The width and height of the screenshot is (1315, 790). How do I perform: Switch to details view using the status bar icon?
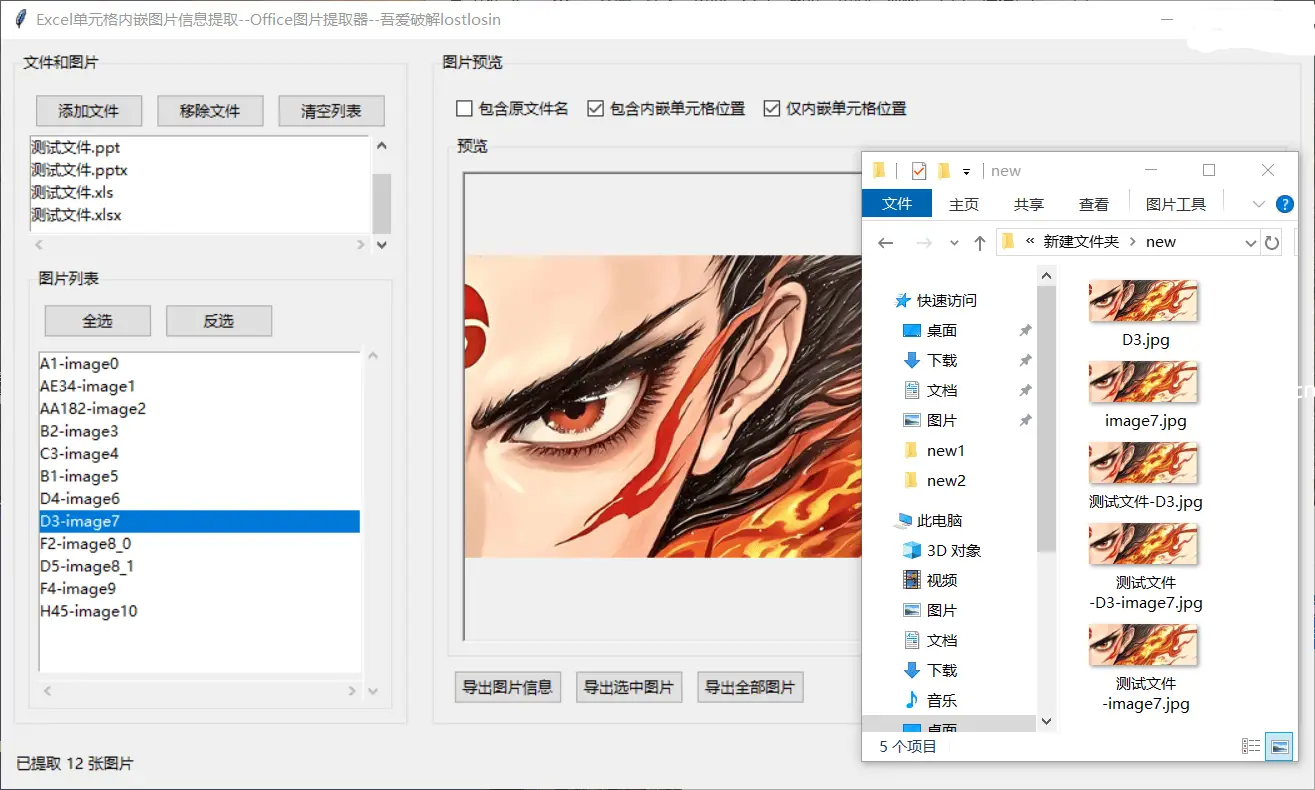click(1250, 746)
